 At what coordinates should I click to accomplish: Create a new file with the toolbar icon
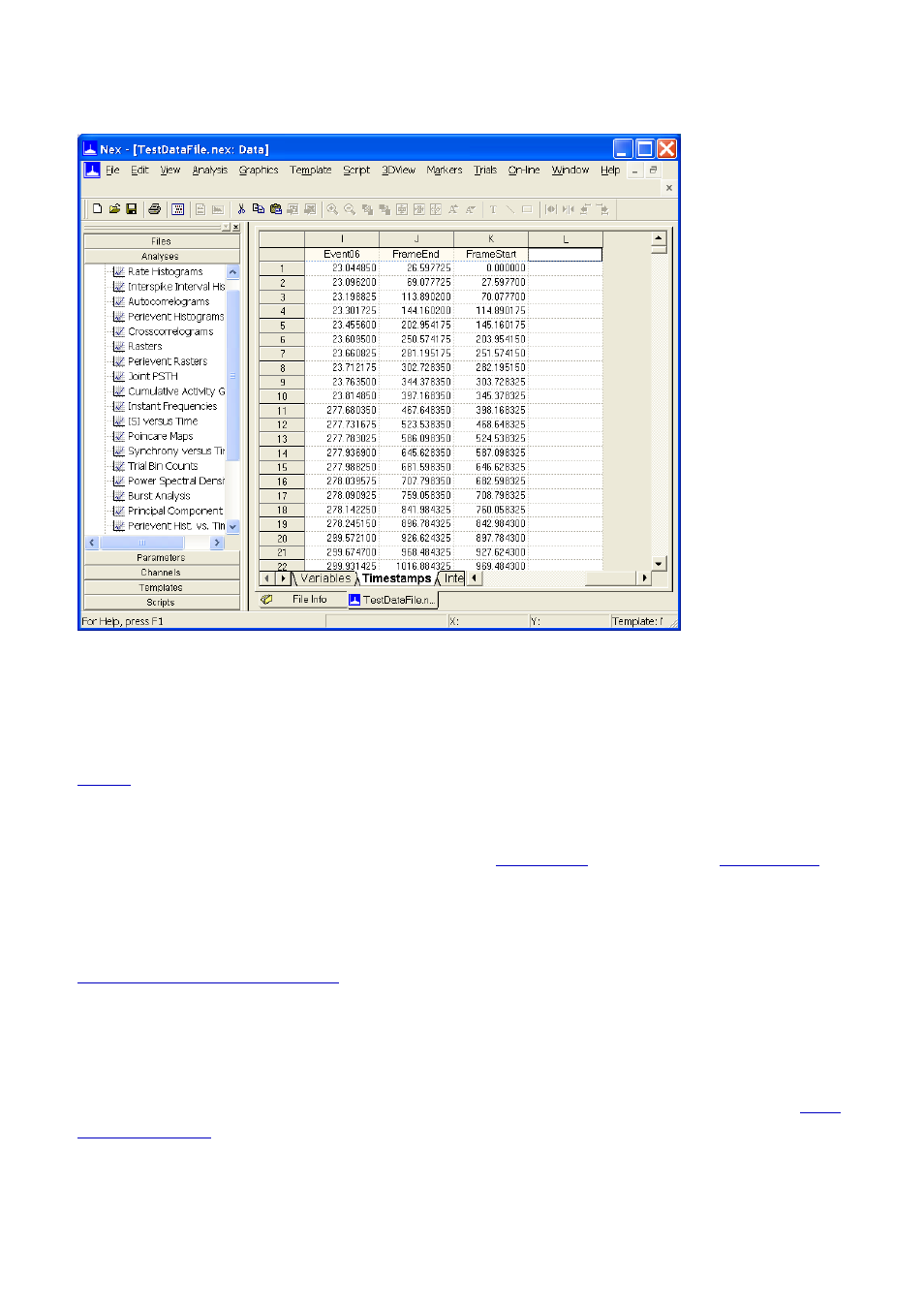97,209
